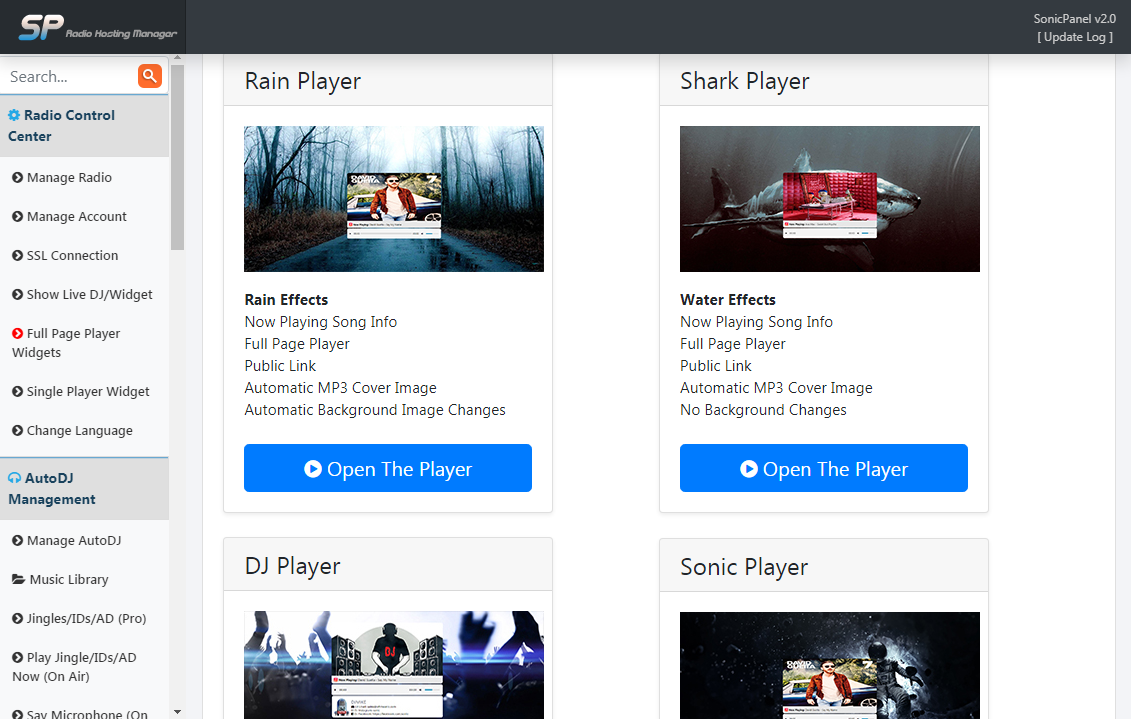The height and width of the screenshot is (719, 1131).
Task: Click the arrow icon next to Manage Account
Action: (x=17, y=216)
